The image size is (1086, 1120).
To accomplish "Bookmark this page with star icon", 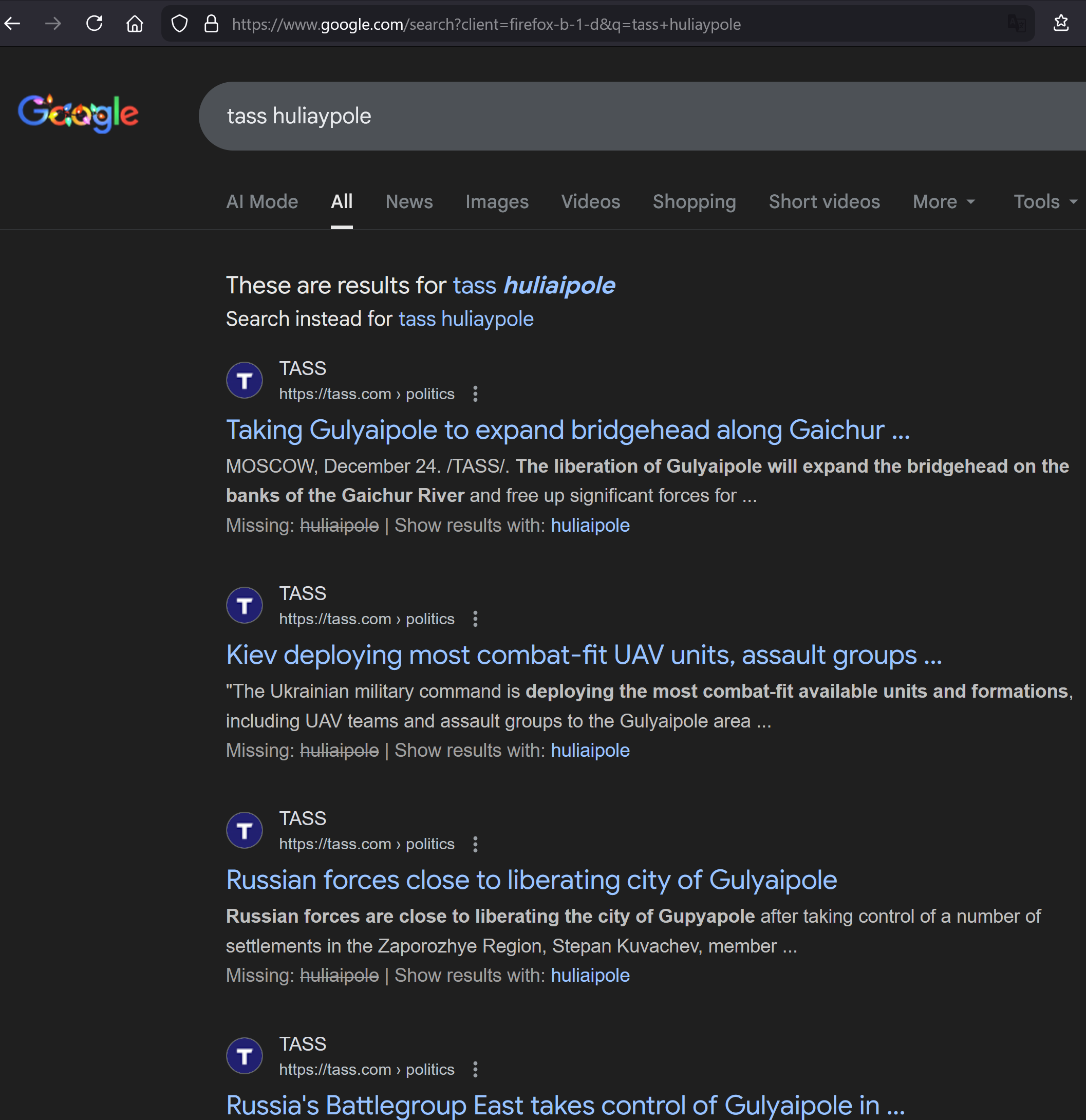I will pyautogui.click(x=1061, y=23).
